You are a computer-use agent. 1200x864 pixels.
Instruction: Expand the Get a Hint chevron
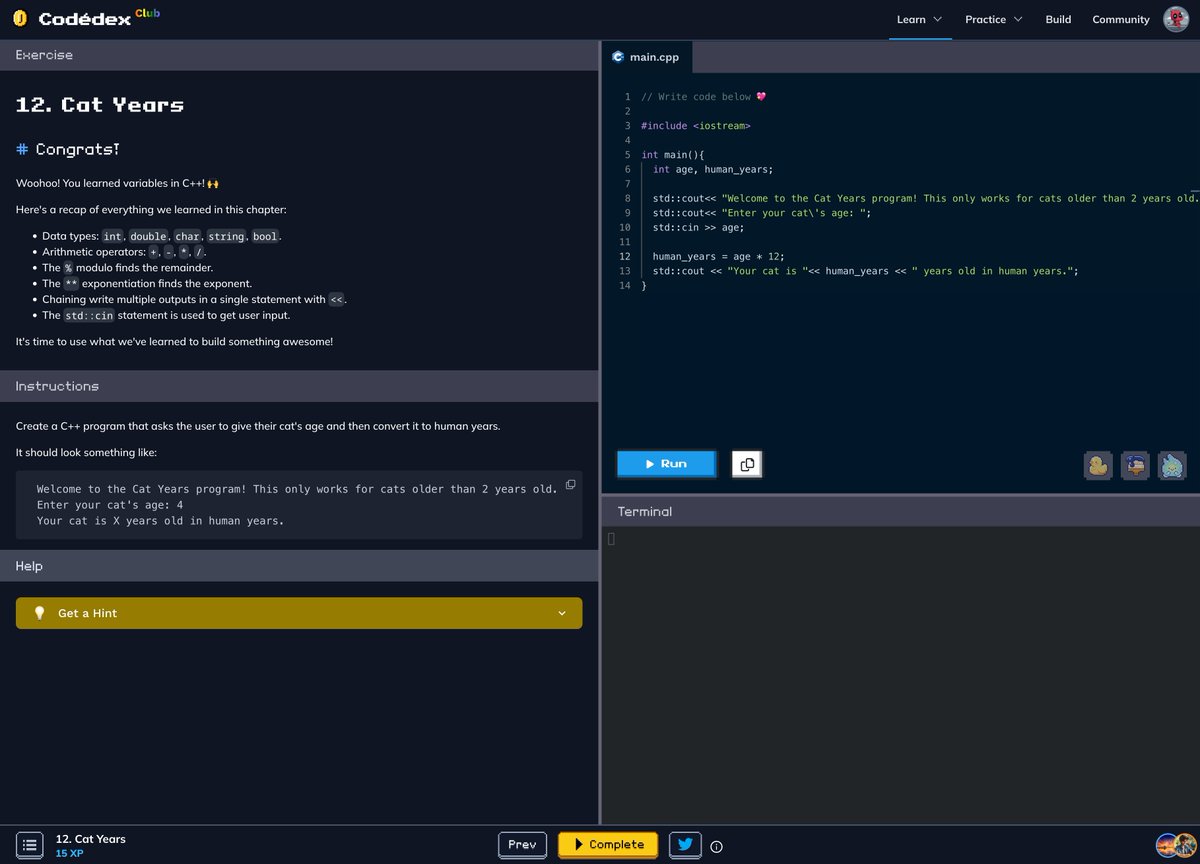tap(562, 613)
